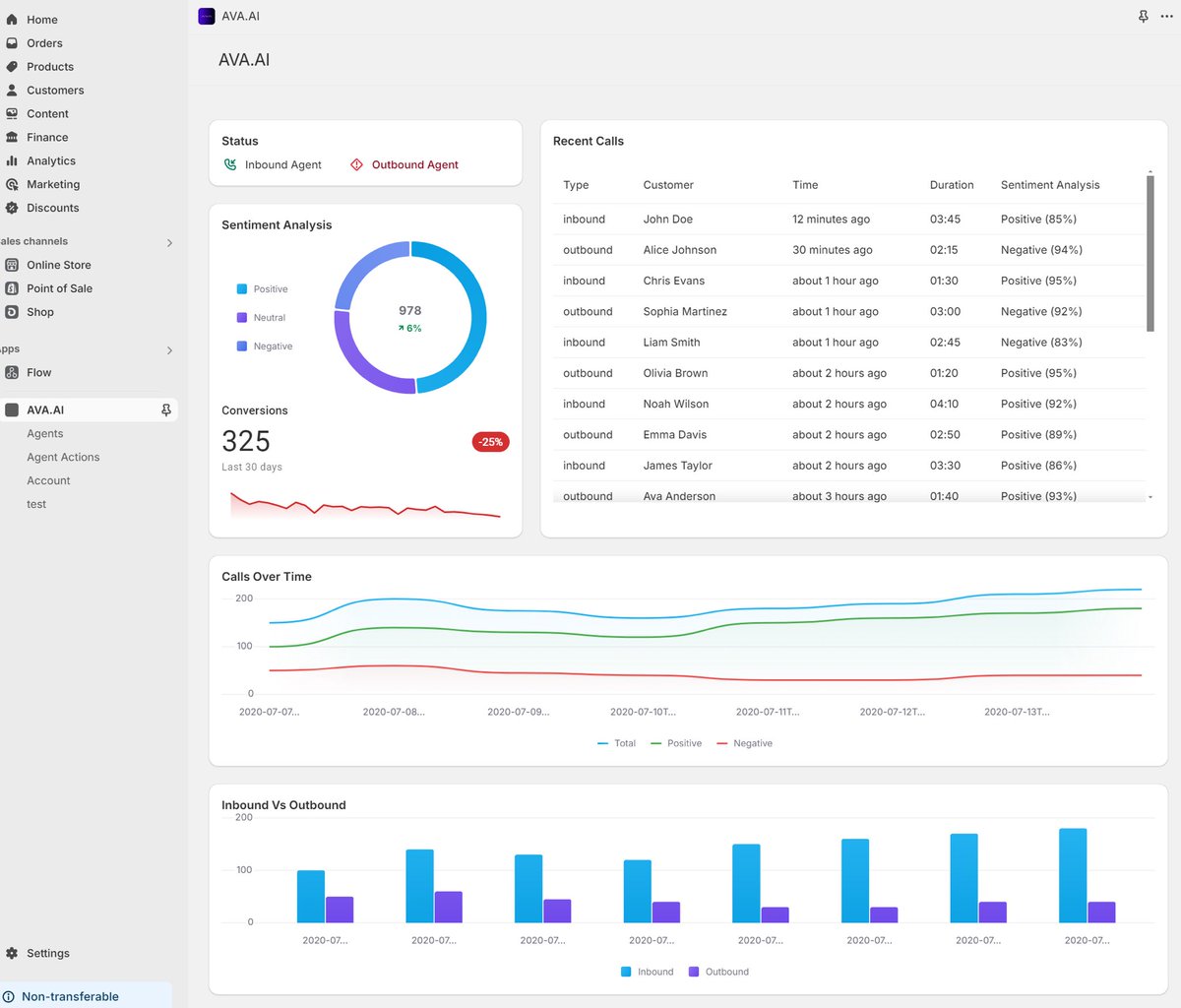Click the Orders inbox icon
The width and height of the screenshot is (1181, 1008).
pyautogui.click(x=12, y=43)
